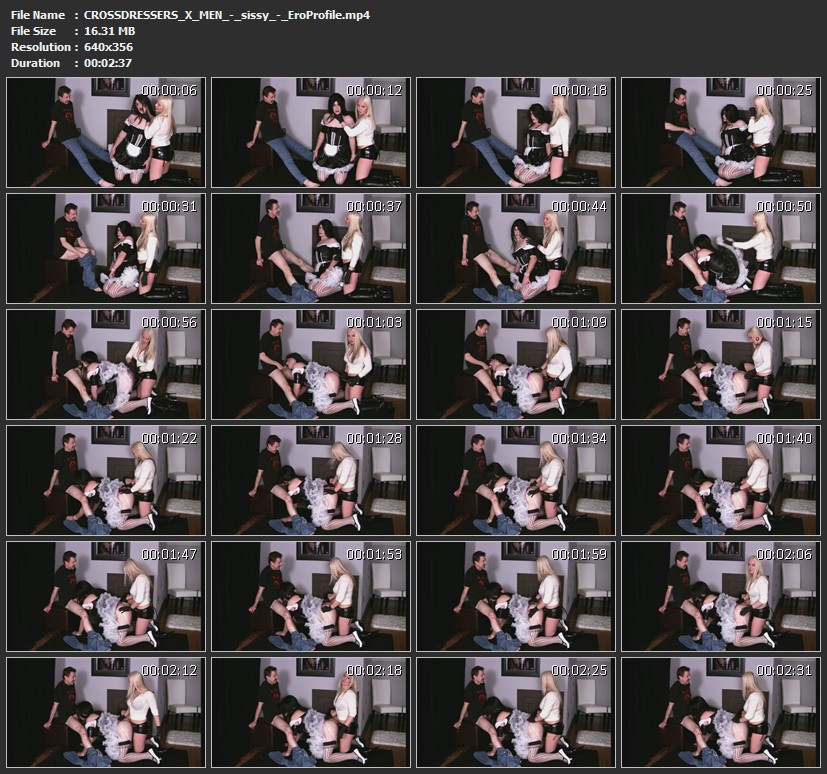The height and width of the screenshot is (774, 827).
Task: Click the thumbnail at 00:01:47
Action: tap(106, 595)
